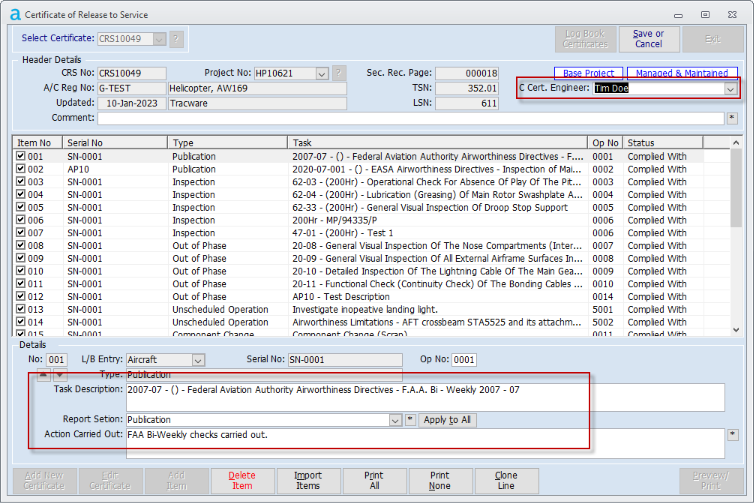The height and width of the screenshot is (503, 754).
Task: Click scroll down arrow in items list
Action: click(x=736, y=330)
